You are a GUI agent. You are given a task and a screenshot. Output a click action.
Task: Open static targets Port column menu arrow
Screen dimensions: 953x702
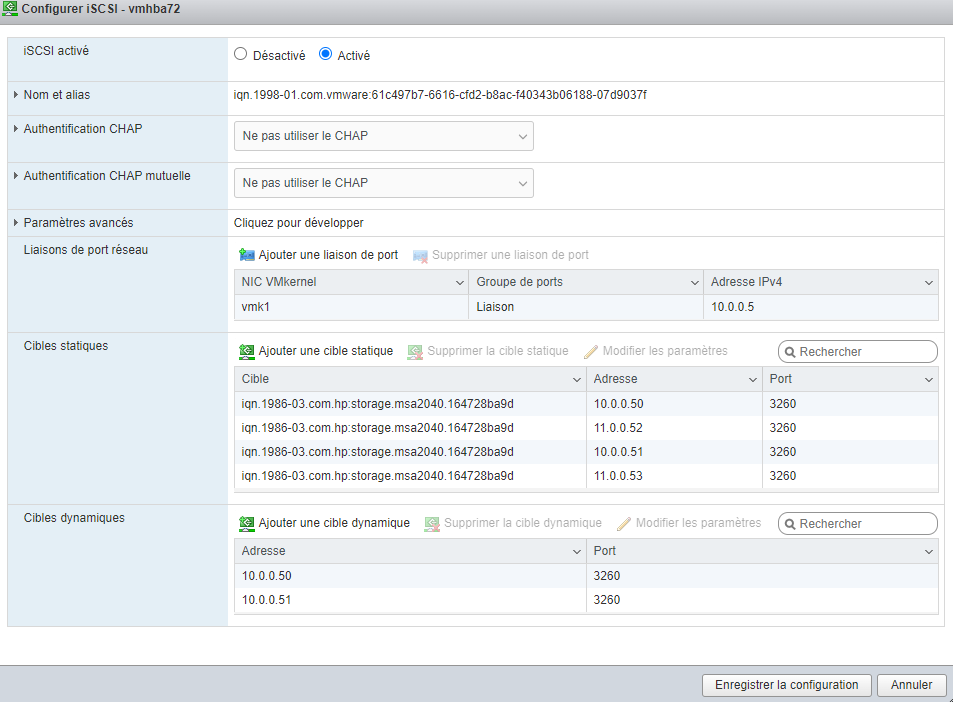929,380
